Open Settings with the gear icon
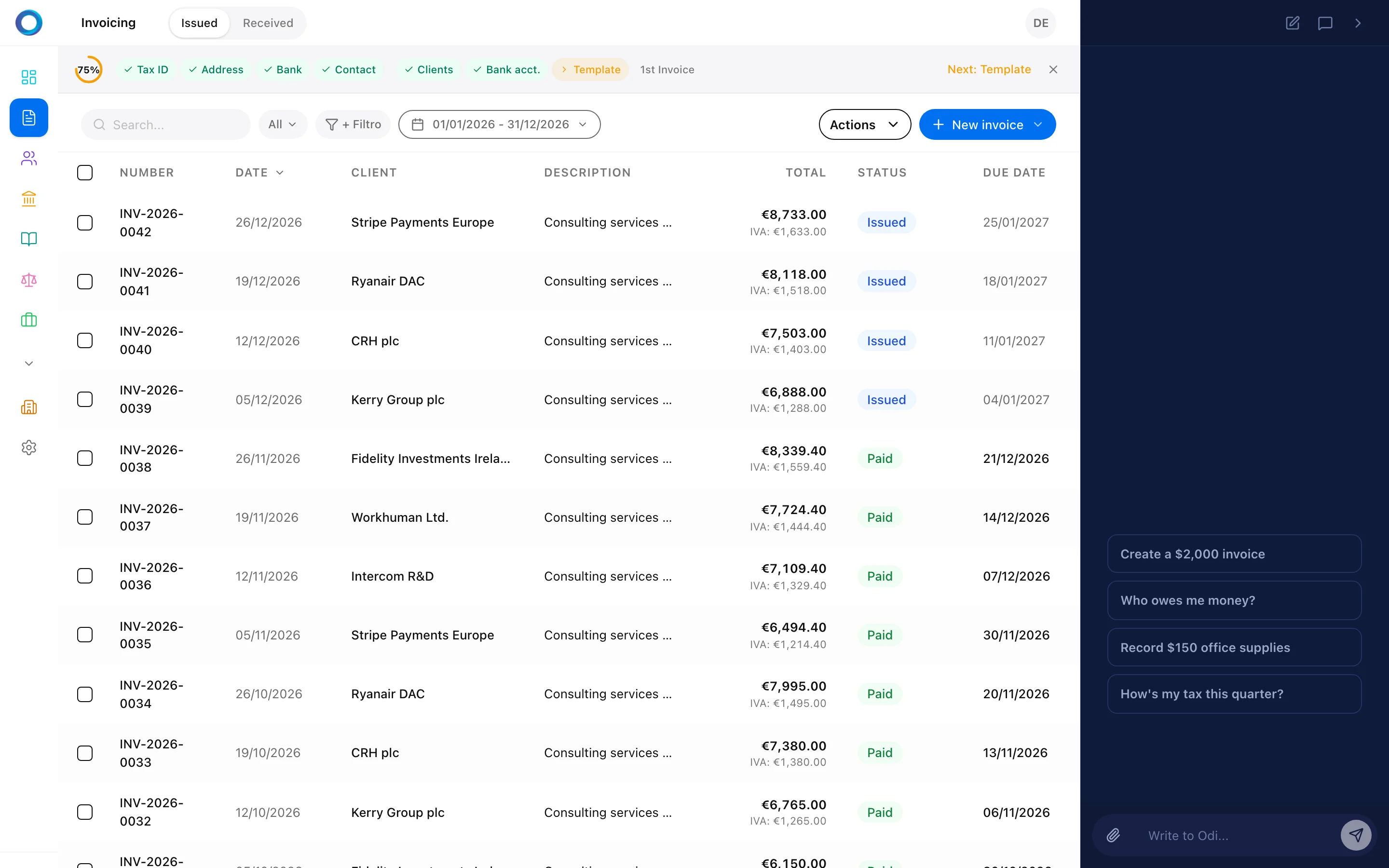 pyautogui.click(x=29, y=448)
